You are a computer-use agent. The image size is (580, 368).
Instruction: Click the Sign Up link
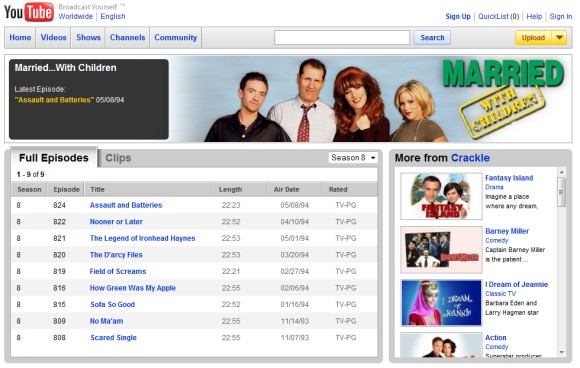coord(458,16)
